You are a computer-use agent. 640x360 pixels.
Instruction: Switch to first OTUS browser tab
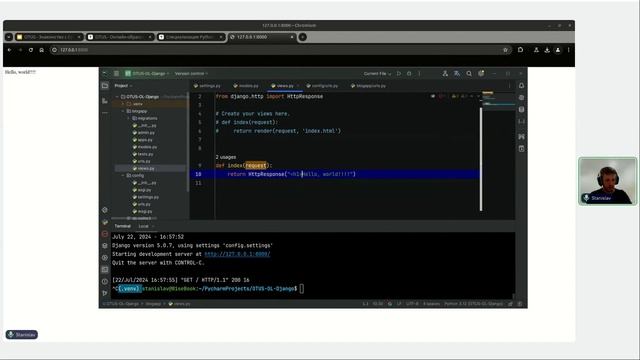49,37
